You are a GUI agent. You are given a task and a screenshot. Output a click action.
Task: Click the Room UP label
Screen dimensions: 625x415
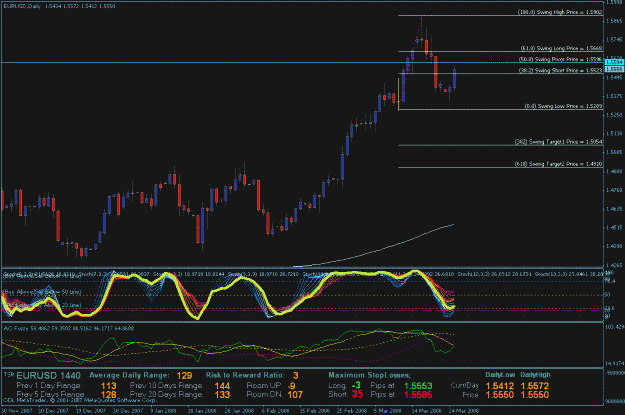264,386
